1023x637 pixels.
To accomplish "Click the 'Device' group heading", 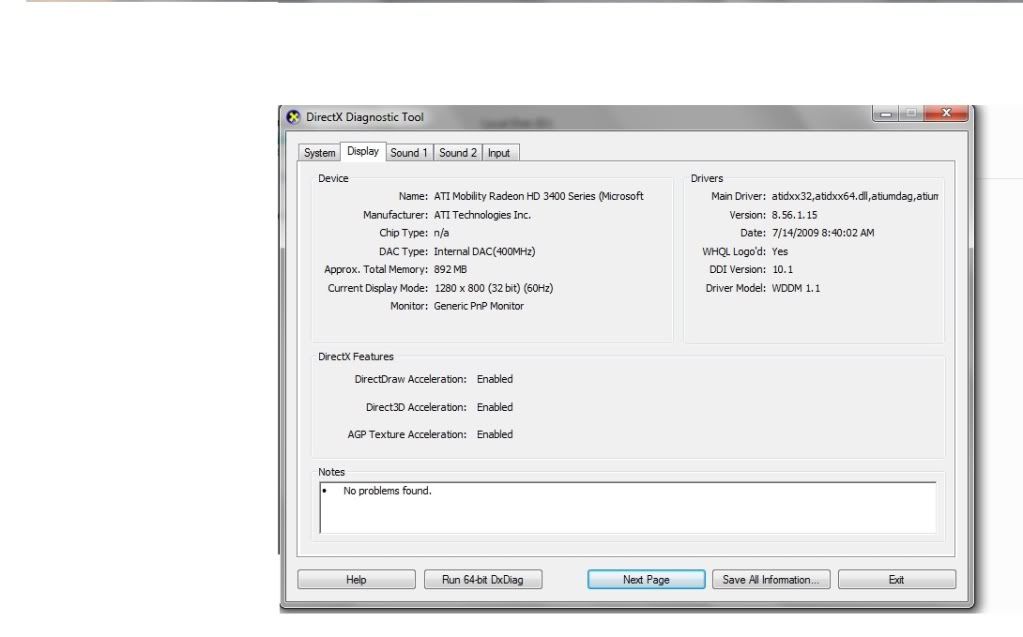I will point(333,178).
